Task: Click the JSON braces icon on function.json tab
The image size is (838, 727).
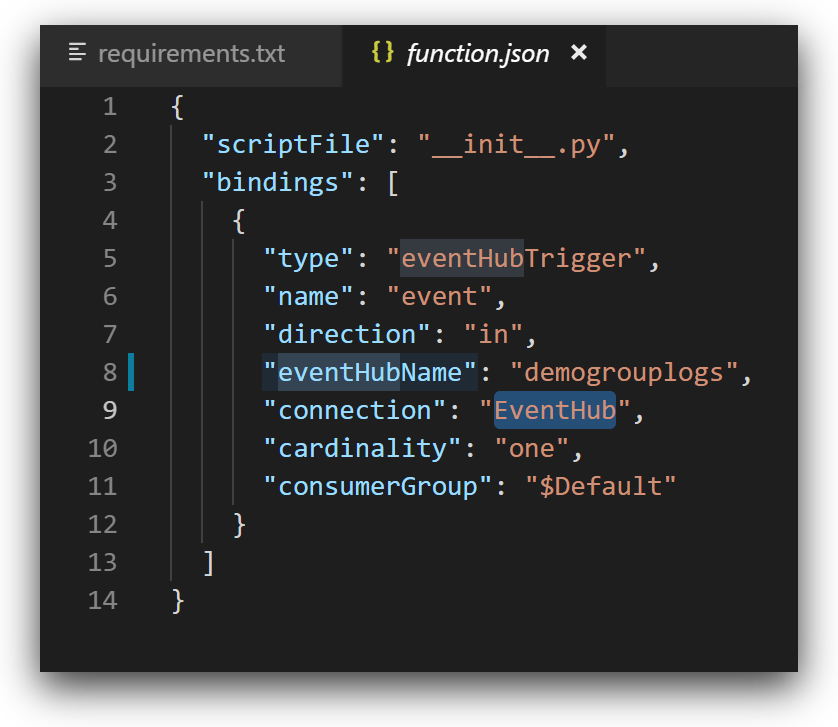Action: [x=382, y=53]
